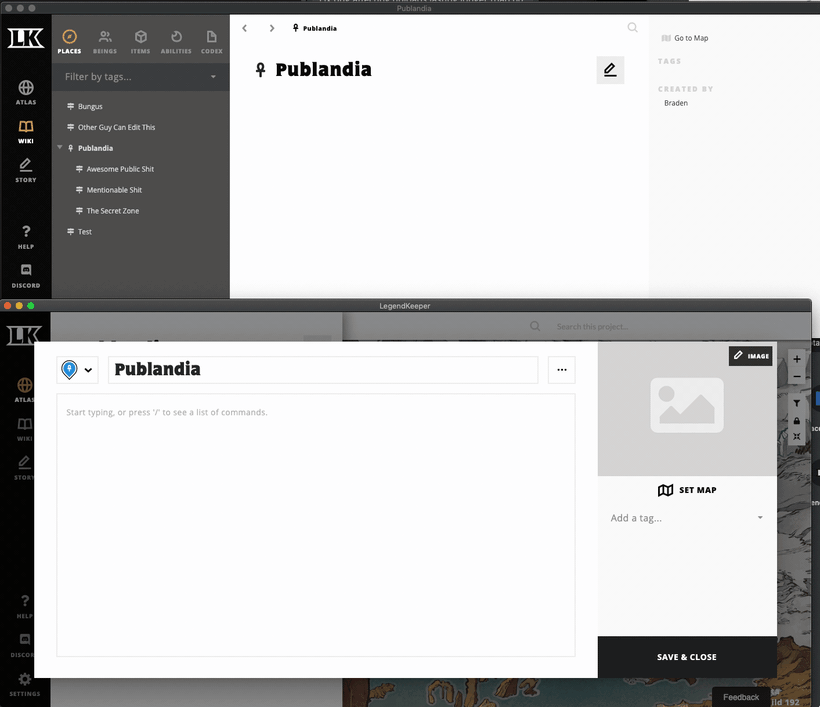Click the edit pencil next to Publandia title

click(x=610, y=70)
